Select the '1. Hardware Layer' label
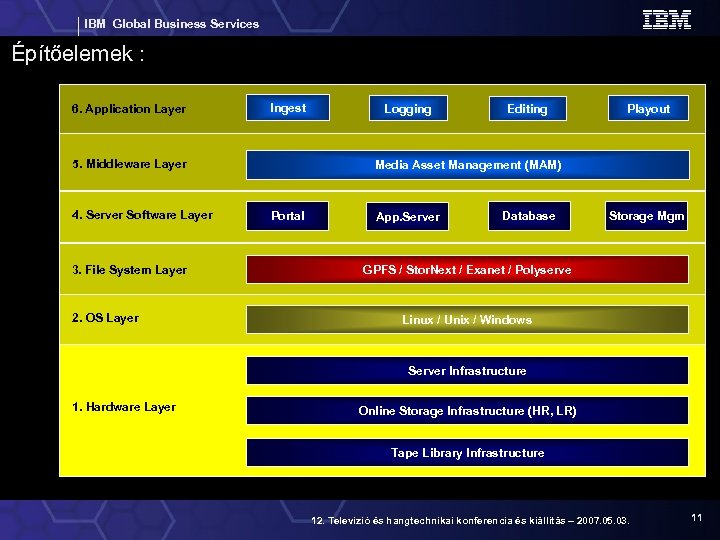Image resolution: width=720 pixels, height=540 pixels. pos(124,407)
